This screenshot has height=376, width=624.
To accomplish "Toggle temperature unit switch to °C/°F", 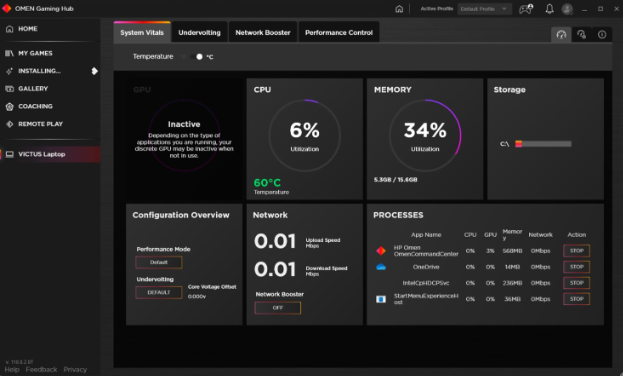I will (196, 56).
